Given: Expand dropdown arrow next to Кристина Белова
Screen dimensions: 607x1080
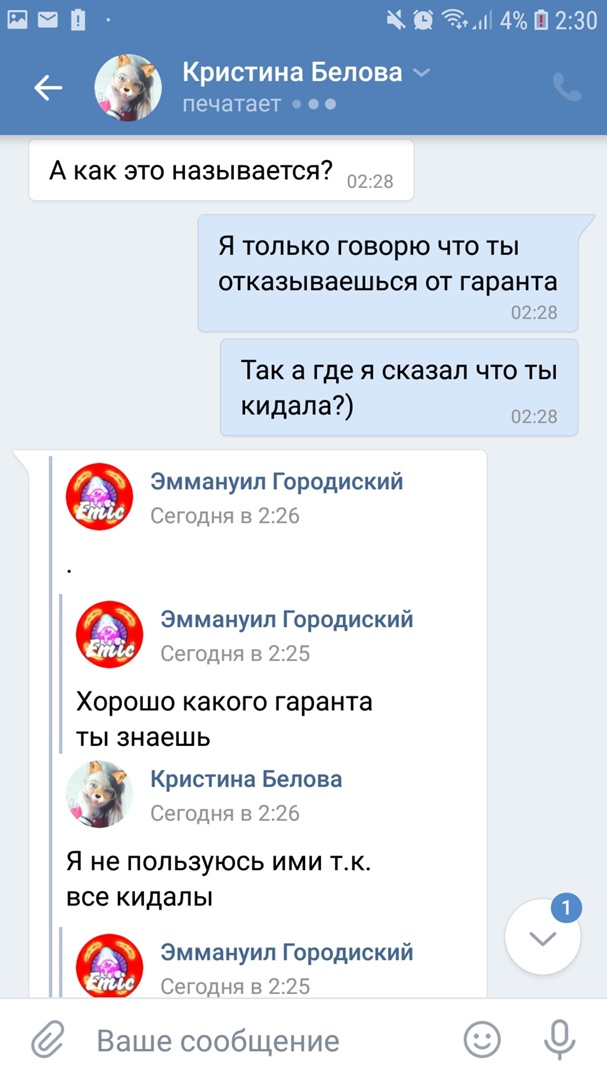Looking at the screenshot, I should [x=421, y=72].
